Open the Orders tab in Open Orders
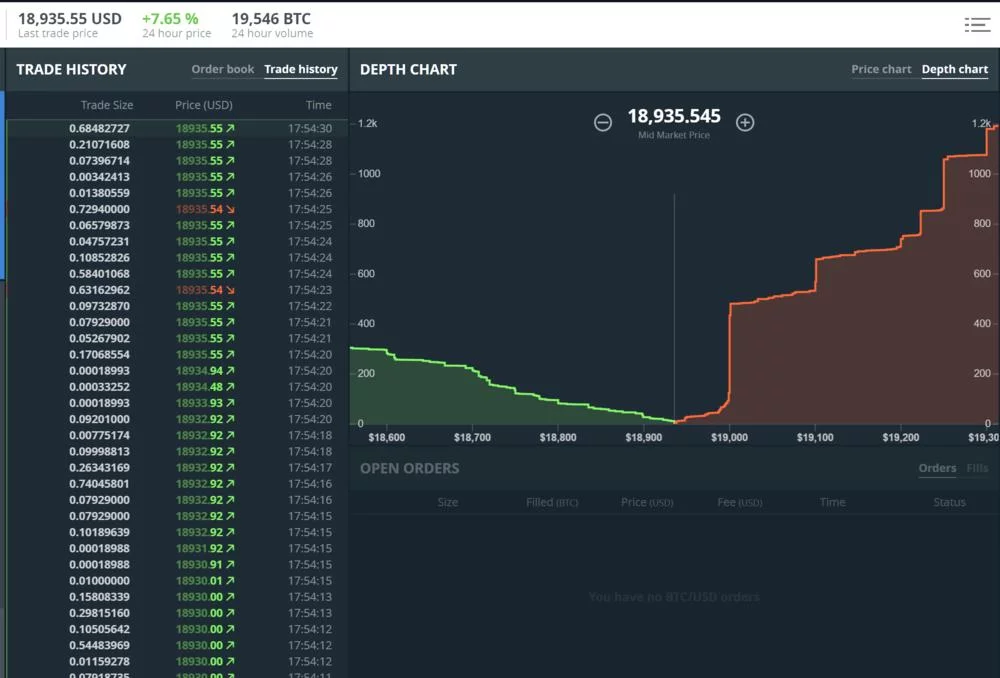This screenshot has width=1000, height=678. (x=937, y=468)
